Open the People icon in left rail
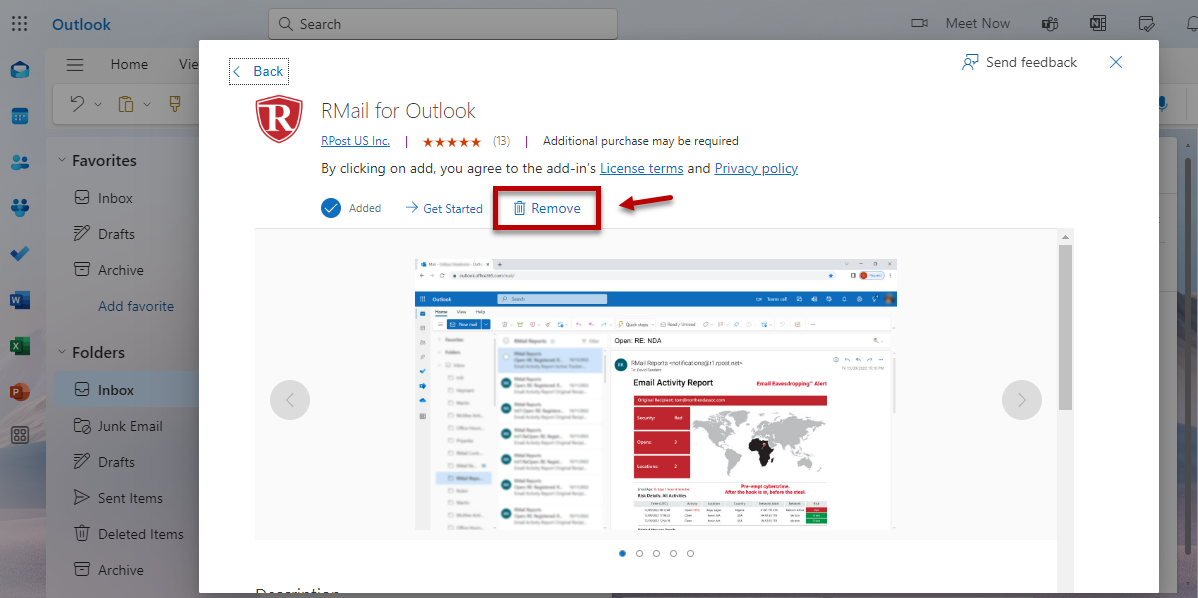The image size is (1198, 598). point(20,162)
